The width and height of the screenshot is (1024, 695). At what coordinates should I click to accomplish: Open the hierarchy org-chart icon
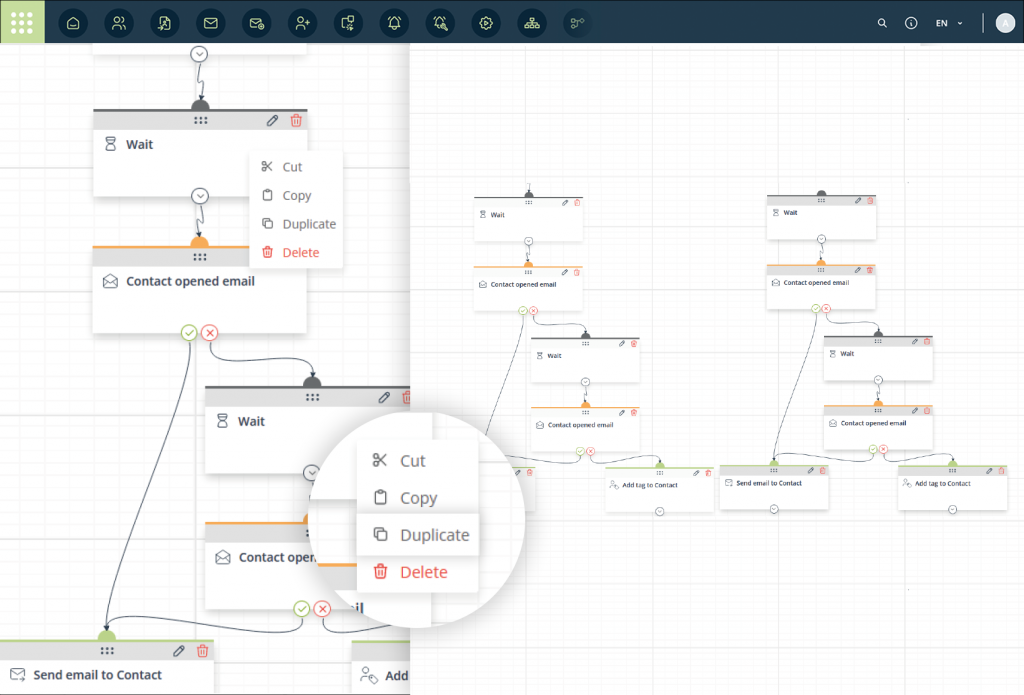click(532, 23)
